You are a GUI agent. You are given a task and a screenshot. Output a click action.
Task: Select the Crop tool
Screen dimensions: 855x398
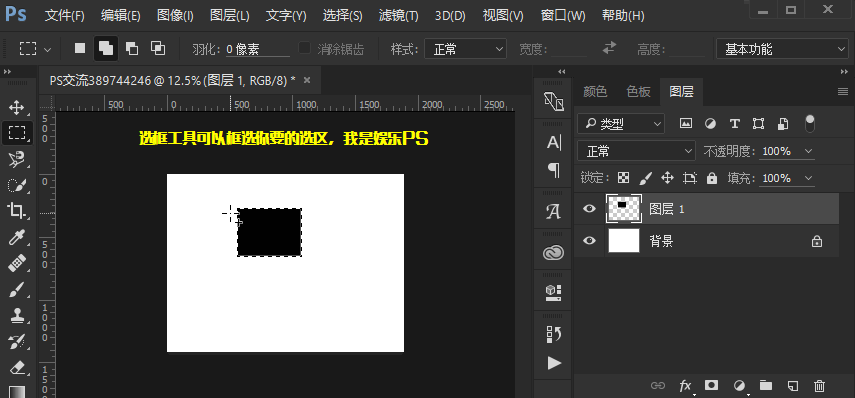[17, 211]
